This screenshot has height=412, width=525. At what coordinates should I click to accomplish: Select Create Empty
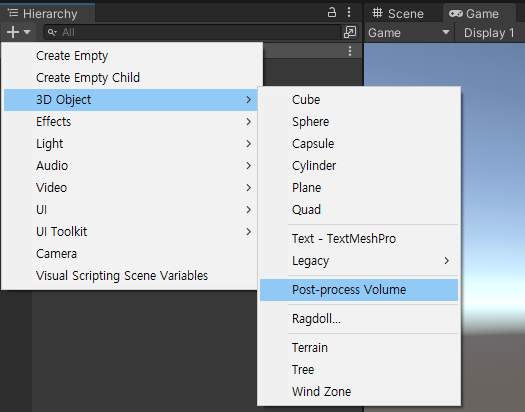point(132,56)
